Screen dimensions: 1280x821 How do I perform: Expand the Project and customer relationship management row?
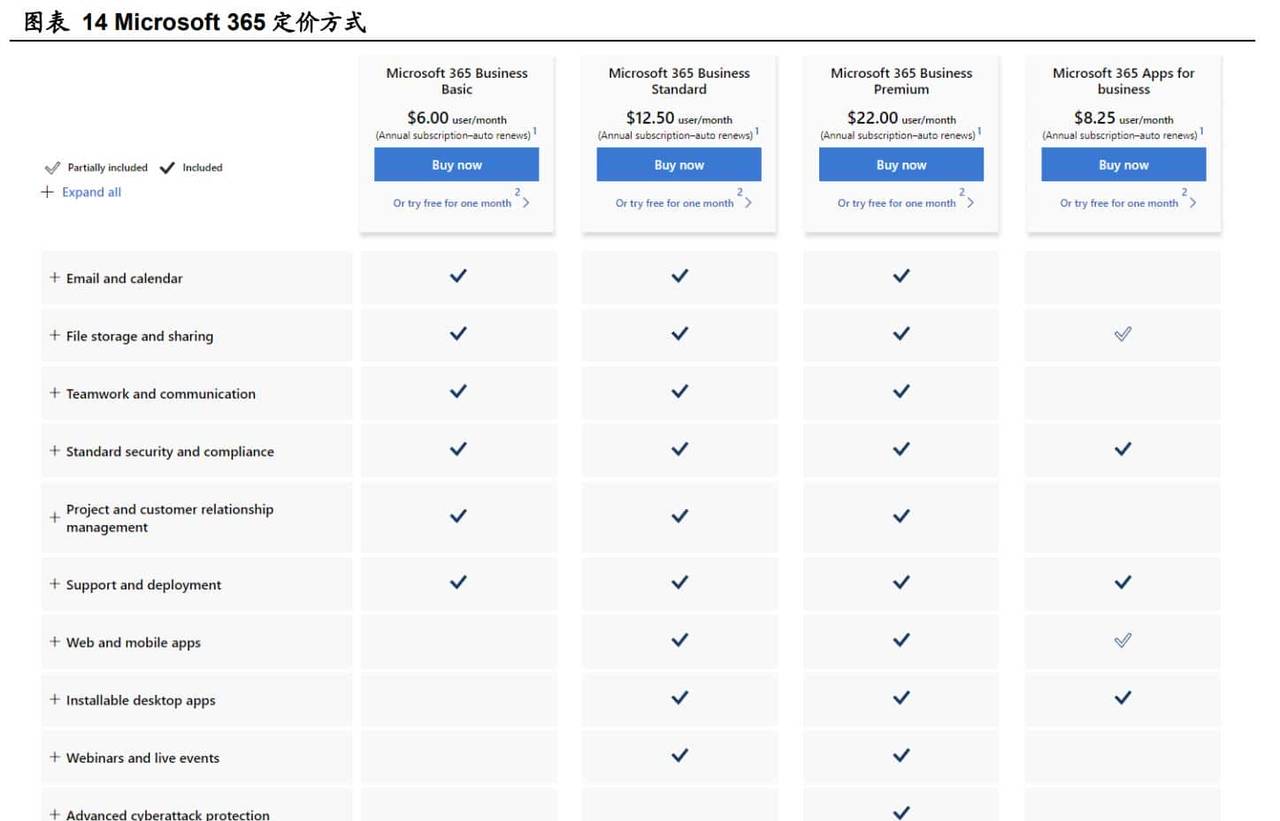(55, 517)
